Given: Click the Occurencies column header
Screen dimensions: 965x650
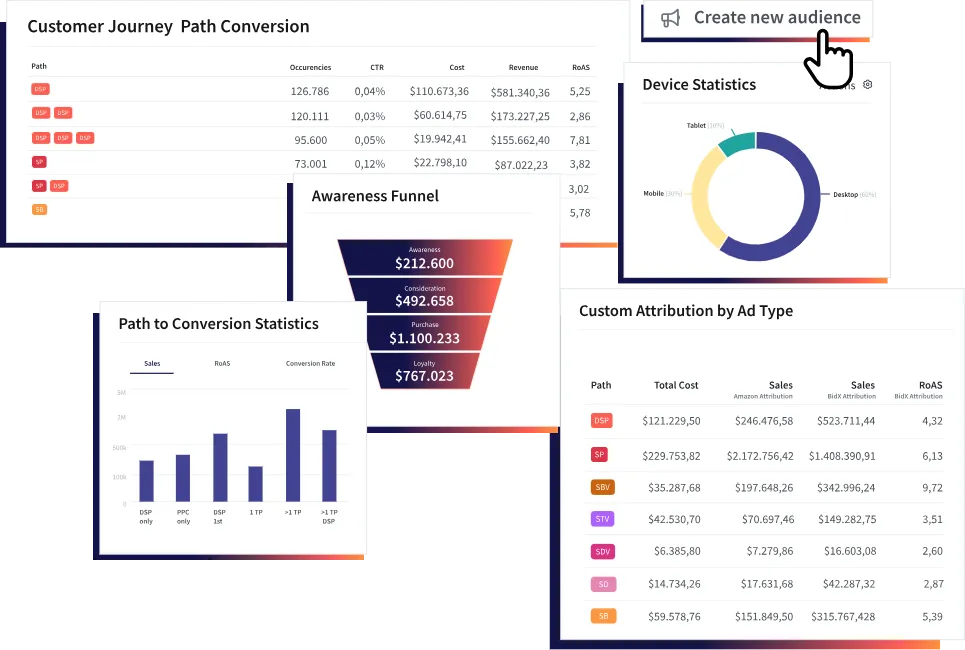Looking at the screenshot, I should [310, 67].
